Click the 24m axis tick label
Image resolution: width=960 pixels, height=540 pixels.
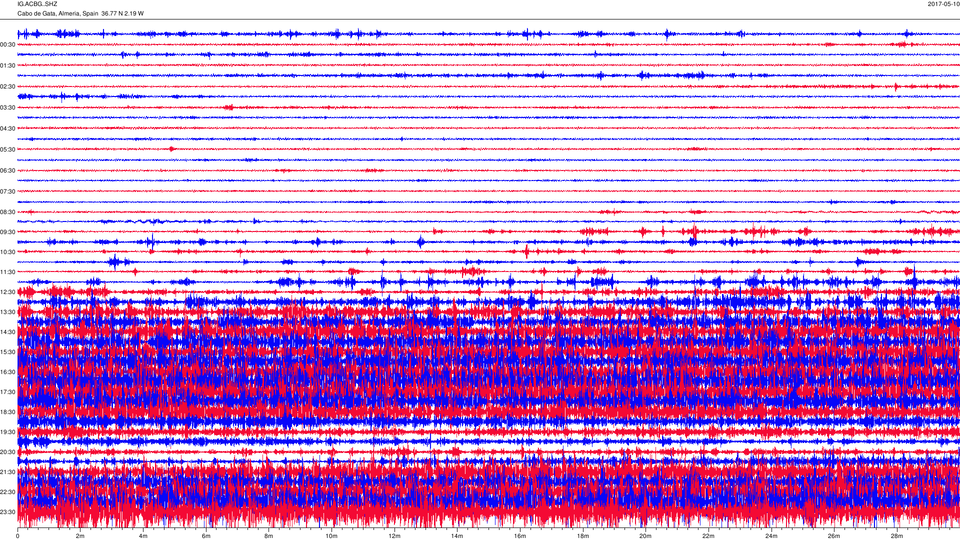[x=771, y=536]
